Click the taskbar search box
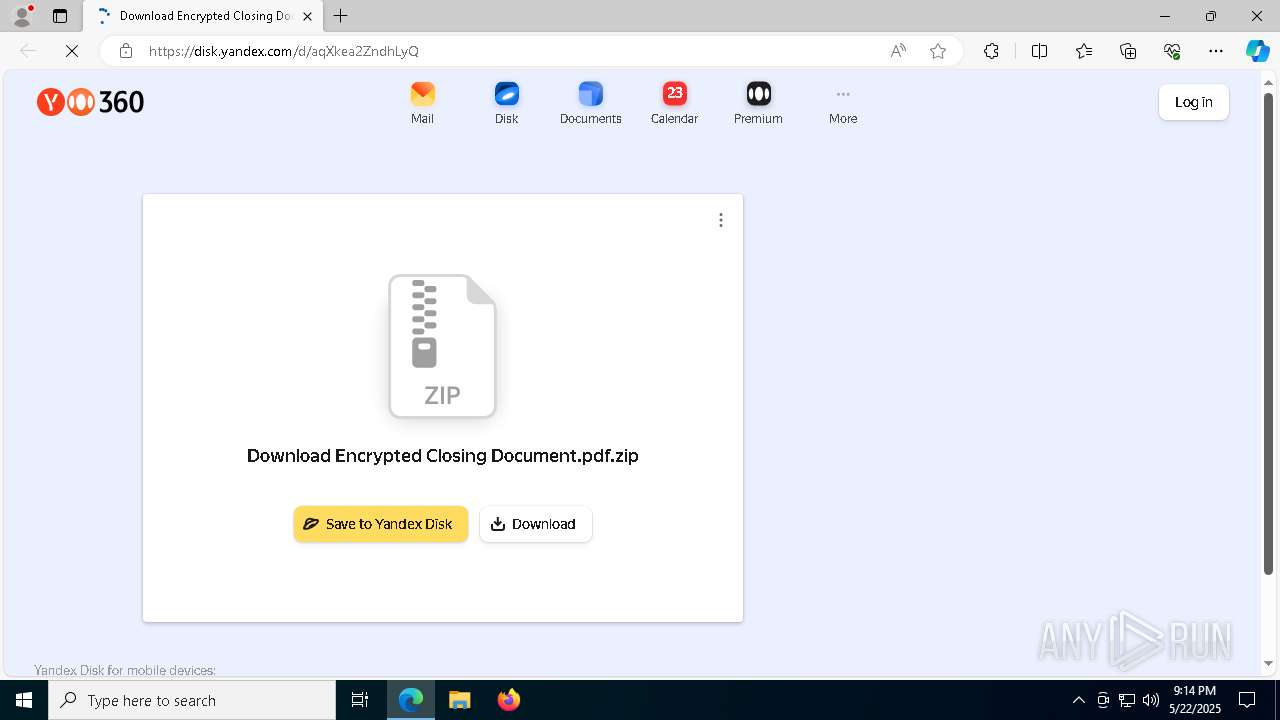Image resolution: width=1280 pixels, height=720 pixels. (x=192, y=700)
